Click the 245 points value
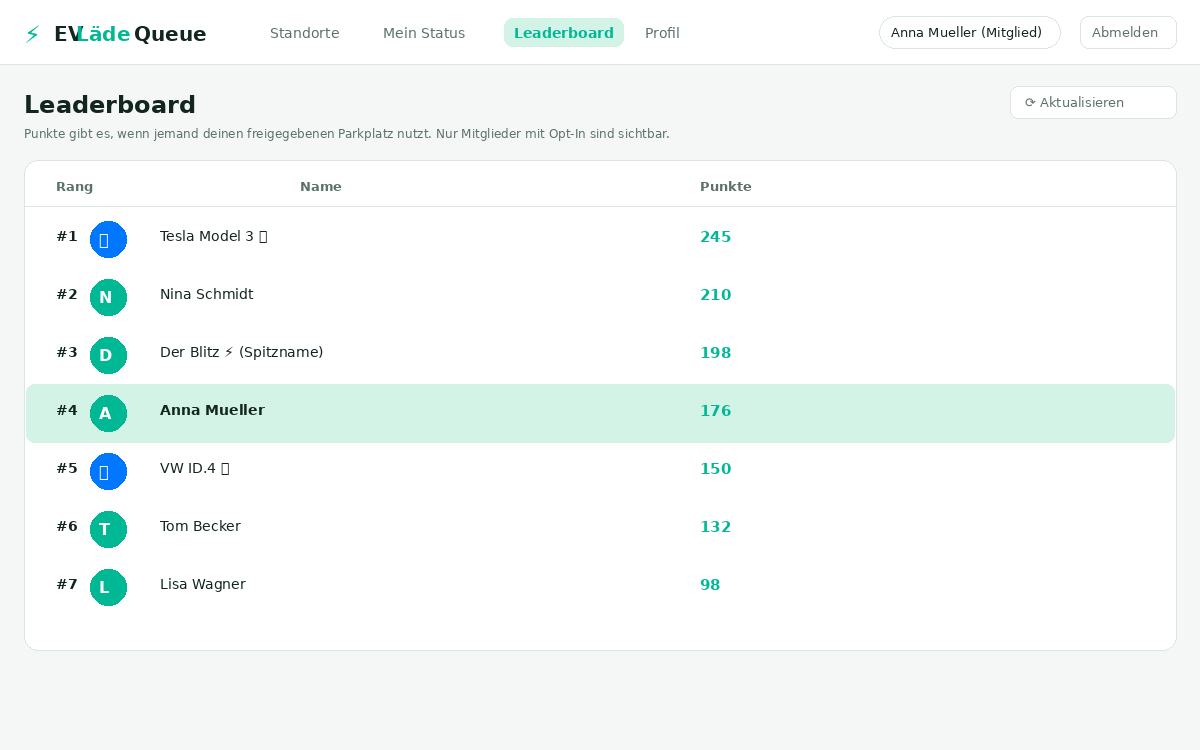 tap(716, 237)
